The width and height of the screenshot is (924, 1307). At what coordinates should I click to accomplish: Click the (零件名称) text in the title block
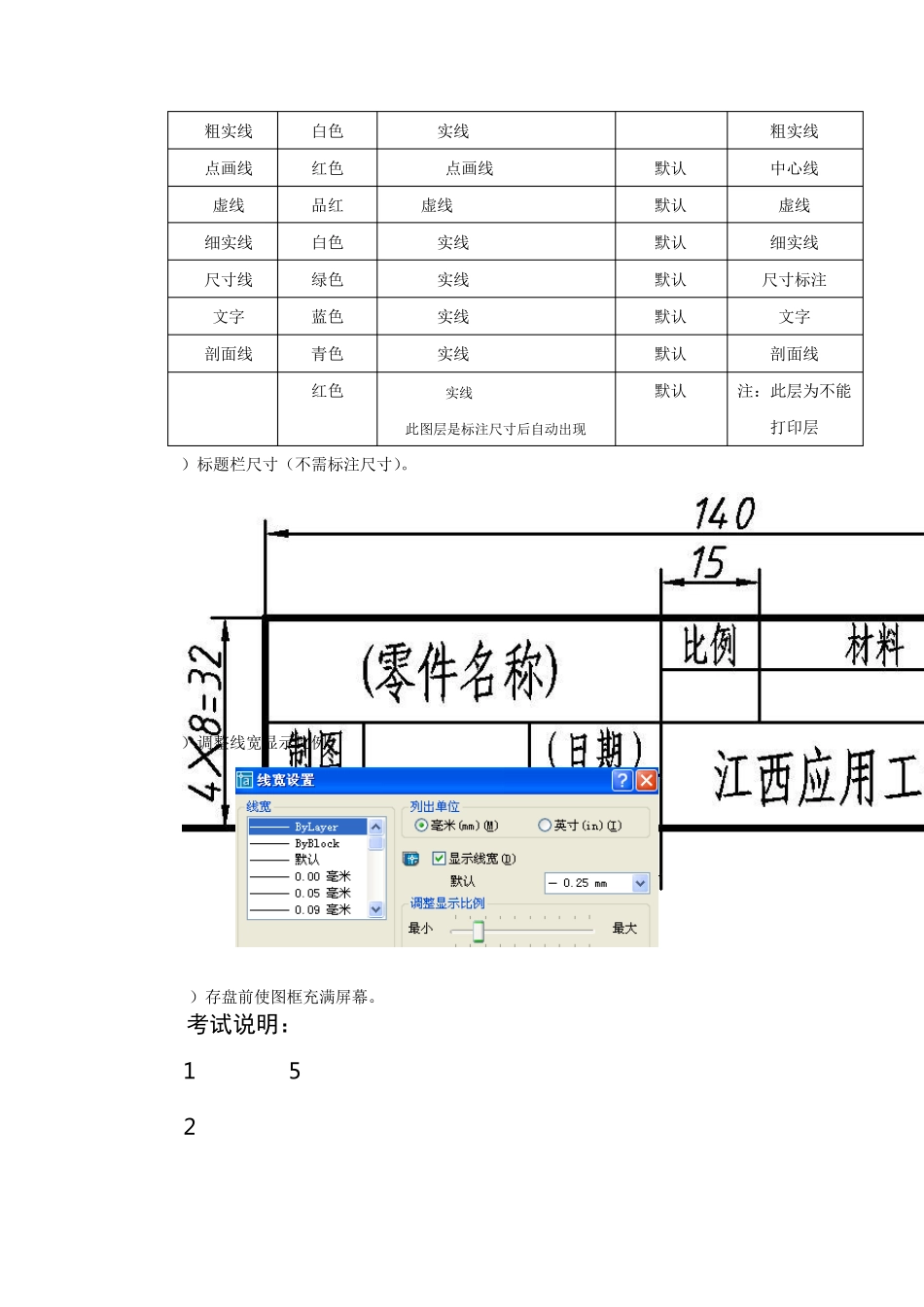point(460,671)
